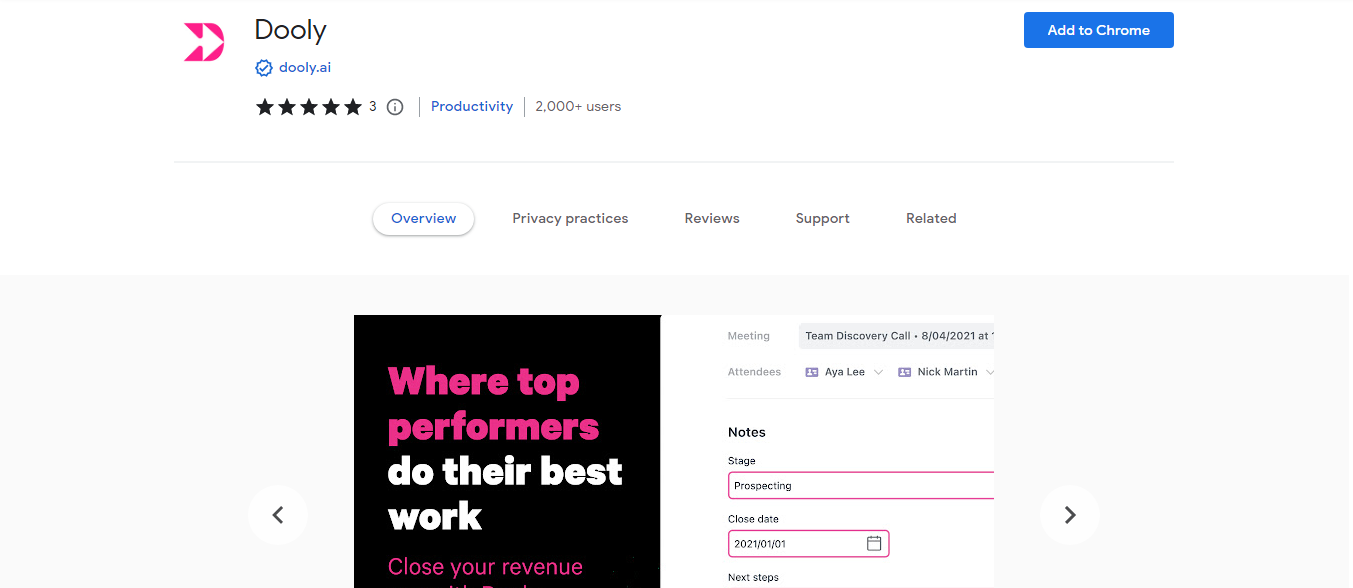Click the calendar icon in the Close date field
This screenshot has width=1353, height=588.
tap(874, 543)
